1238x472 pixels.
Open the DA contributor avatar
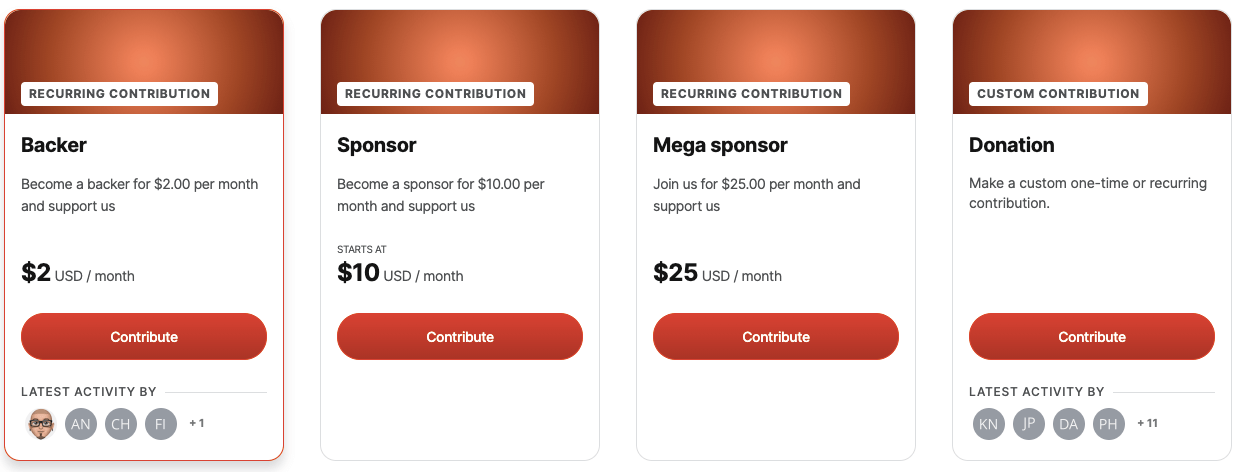tap(1069, 424)
